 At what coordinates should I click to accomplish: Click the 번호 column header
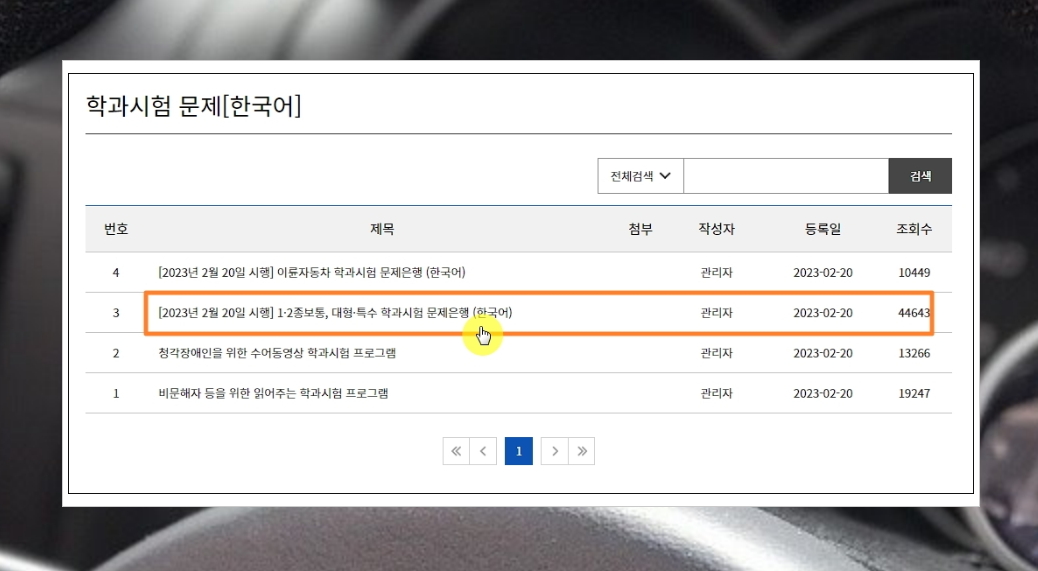pos(116,229)
